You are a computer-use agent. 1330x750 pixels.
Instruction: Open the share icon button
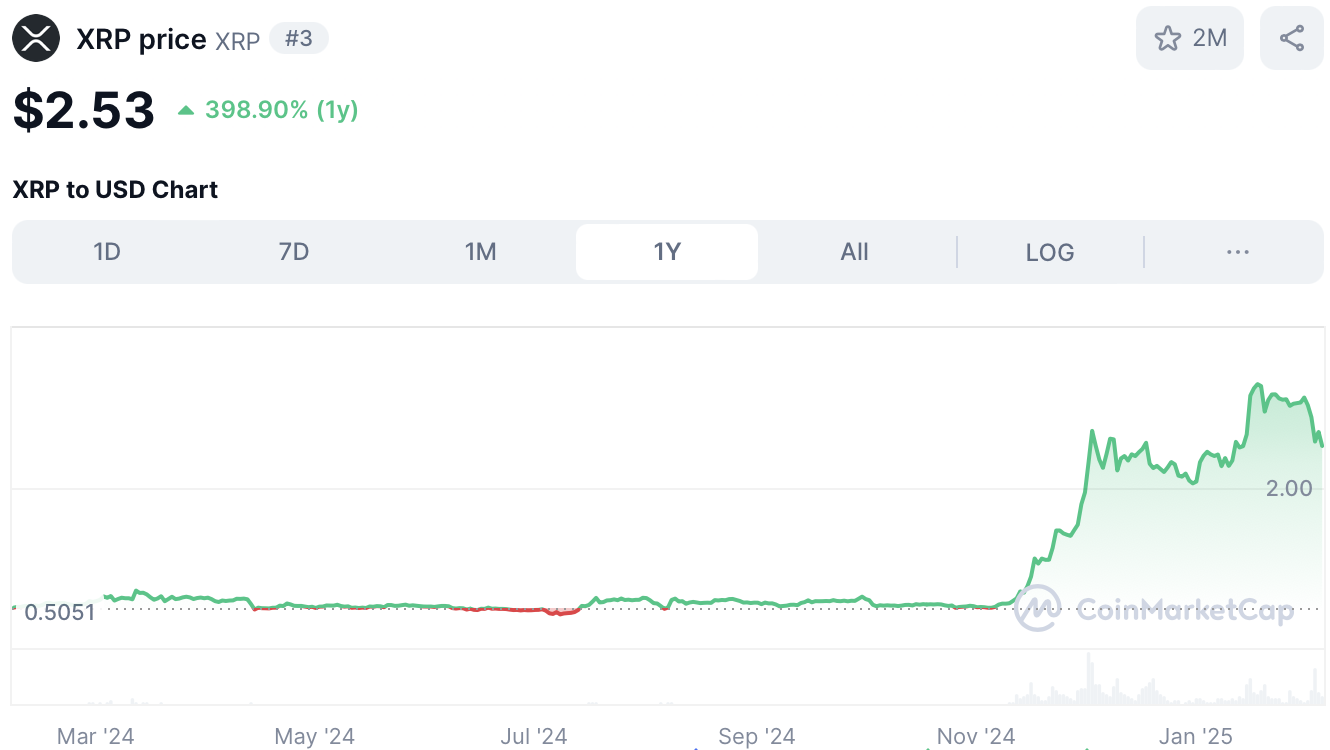[1291, 38]
